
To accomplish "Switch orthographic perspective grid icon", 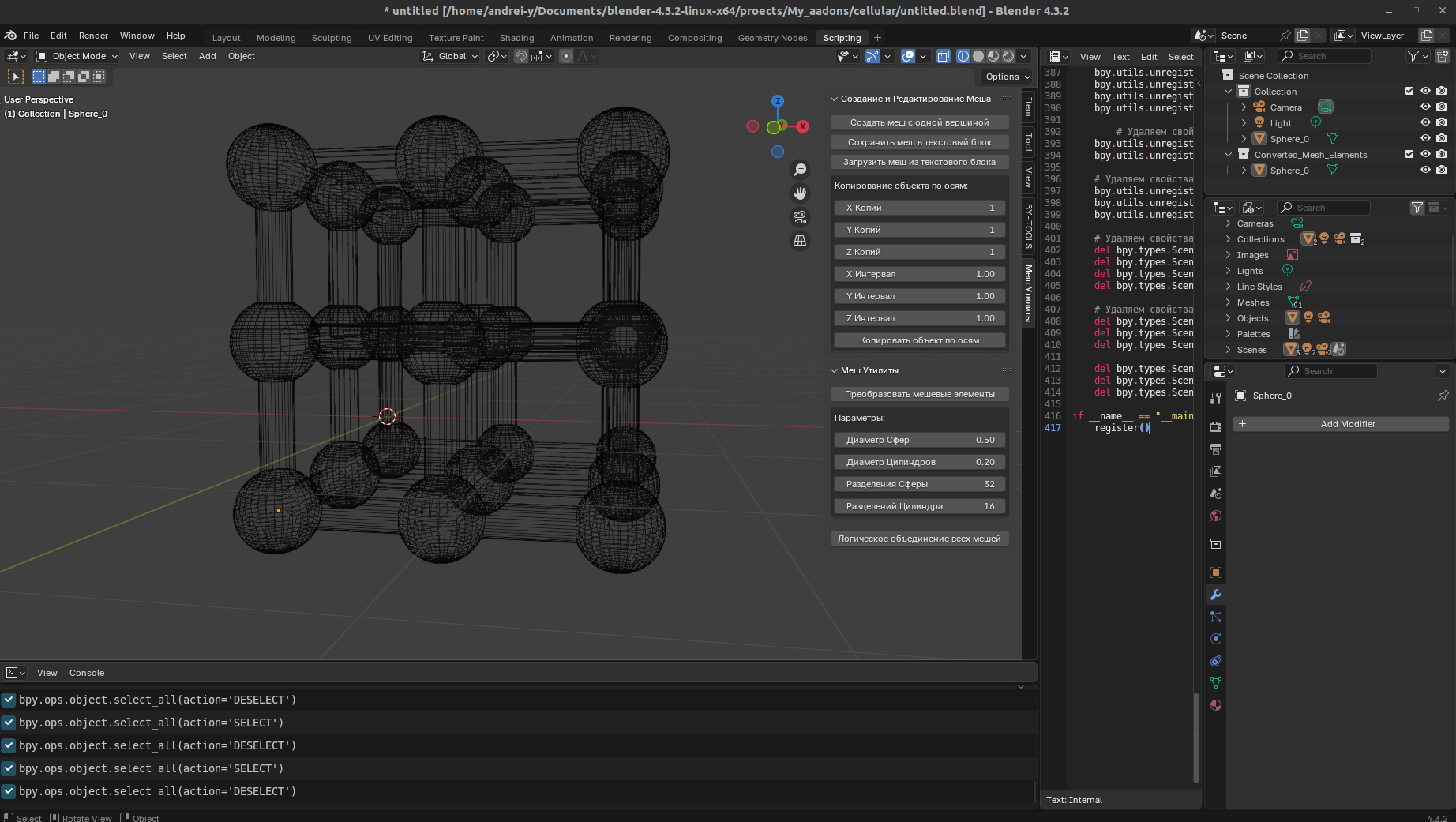I will click(800, 241).
